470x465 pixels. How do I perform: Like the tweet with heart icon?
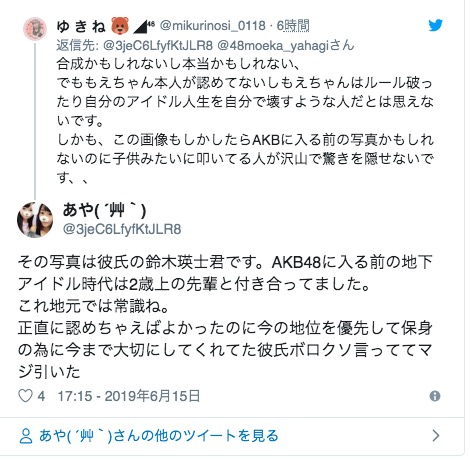tap(25, 396)
